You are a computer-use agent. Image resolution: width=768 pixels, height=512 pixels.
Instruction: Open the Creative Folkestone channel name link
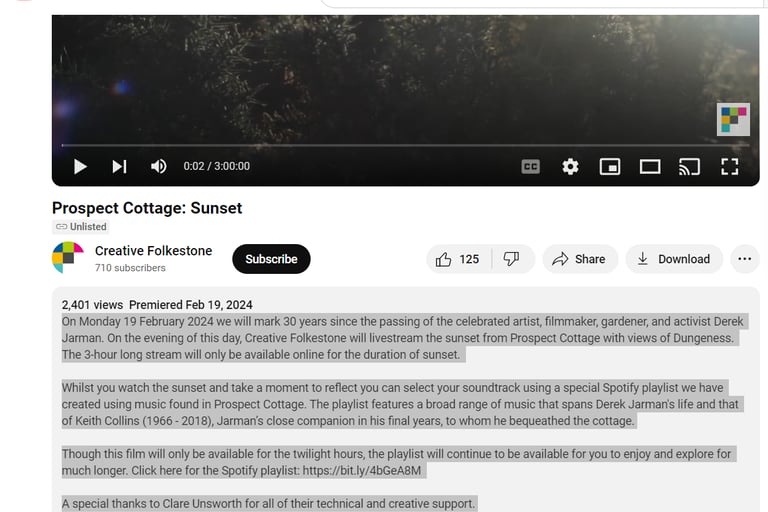tap(153, 251)
